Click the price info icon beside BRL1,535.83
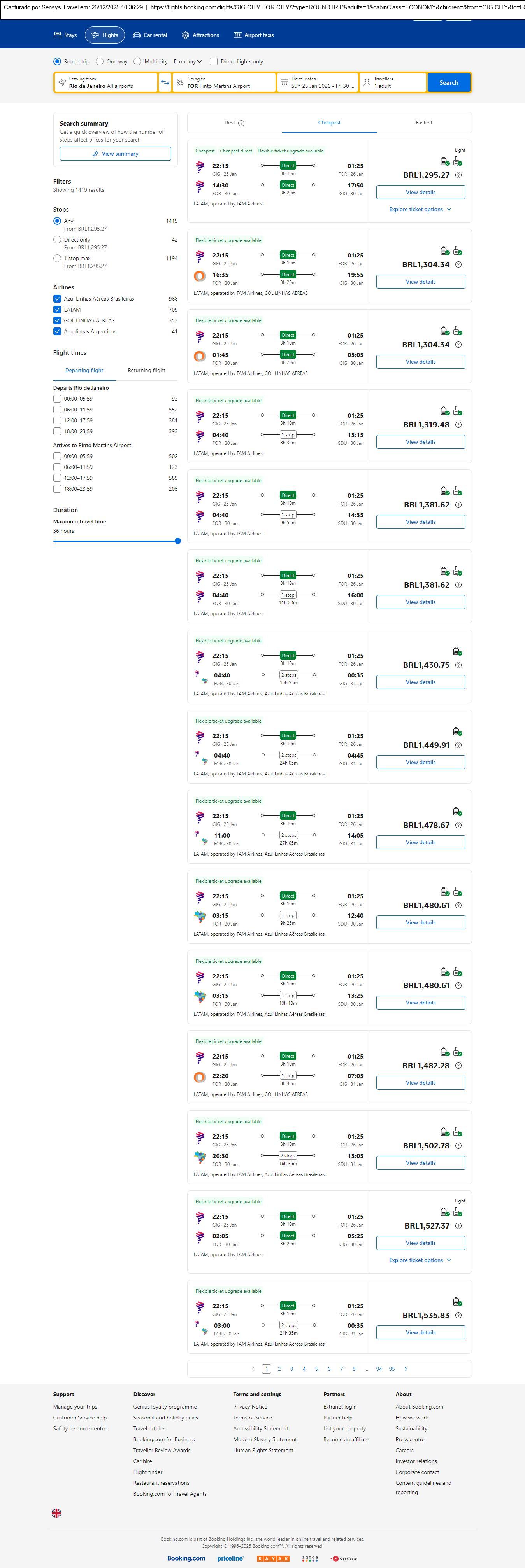The width and height of the screenshot is (525, 1568). [458, 1315]
